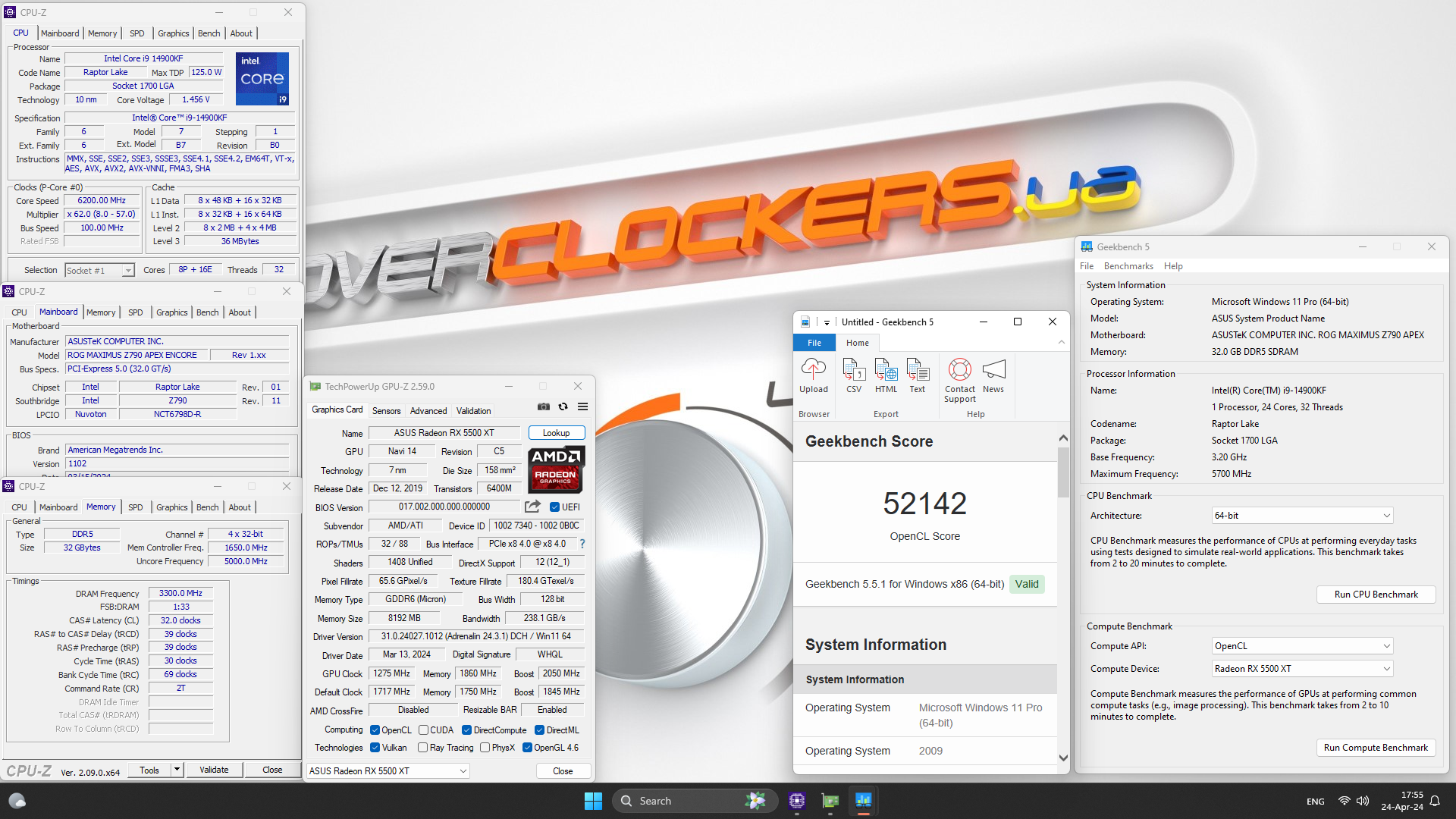Toggle the DirectML checkbox
This screenshot has width=1456, height=819.
click(x=539, y=730)
